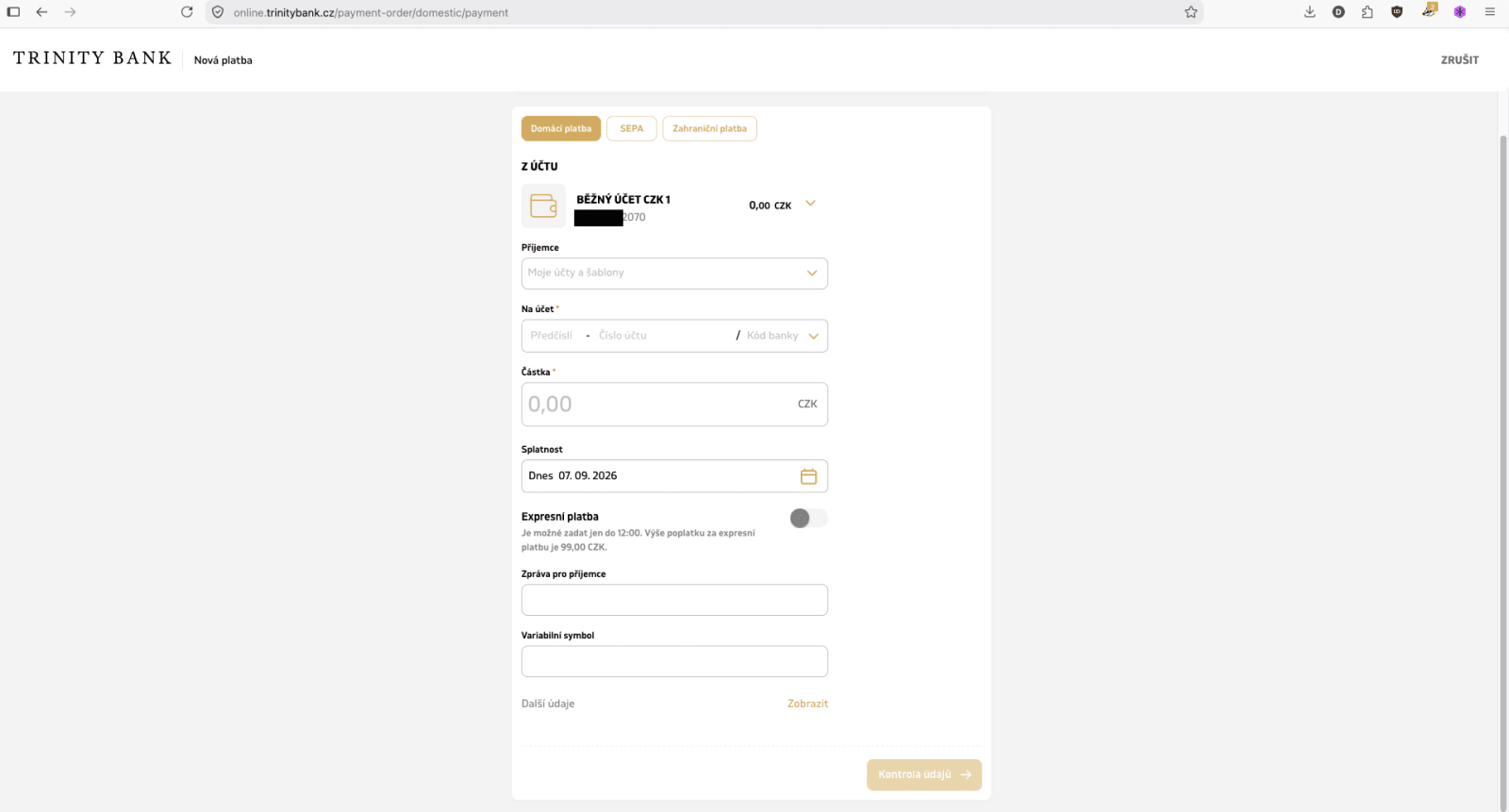Open the calendar date picker icon
The width and height of the screenshot is (1509, 812).
click(x=808, y=476)
